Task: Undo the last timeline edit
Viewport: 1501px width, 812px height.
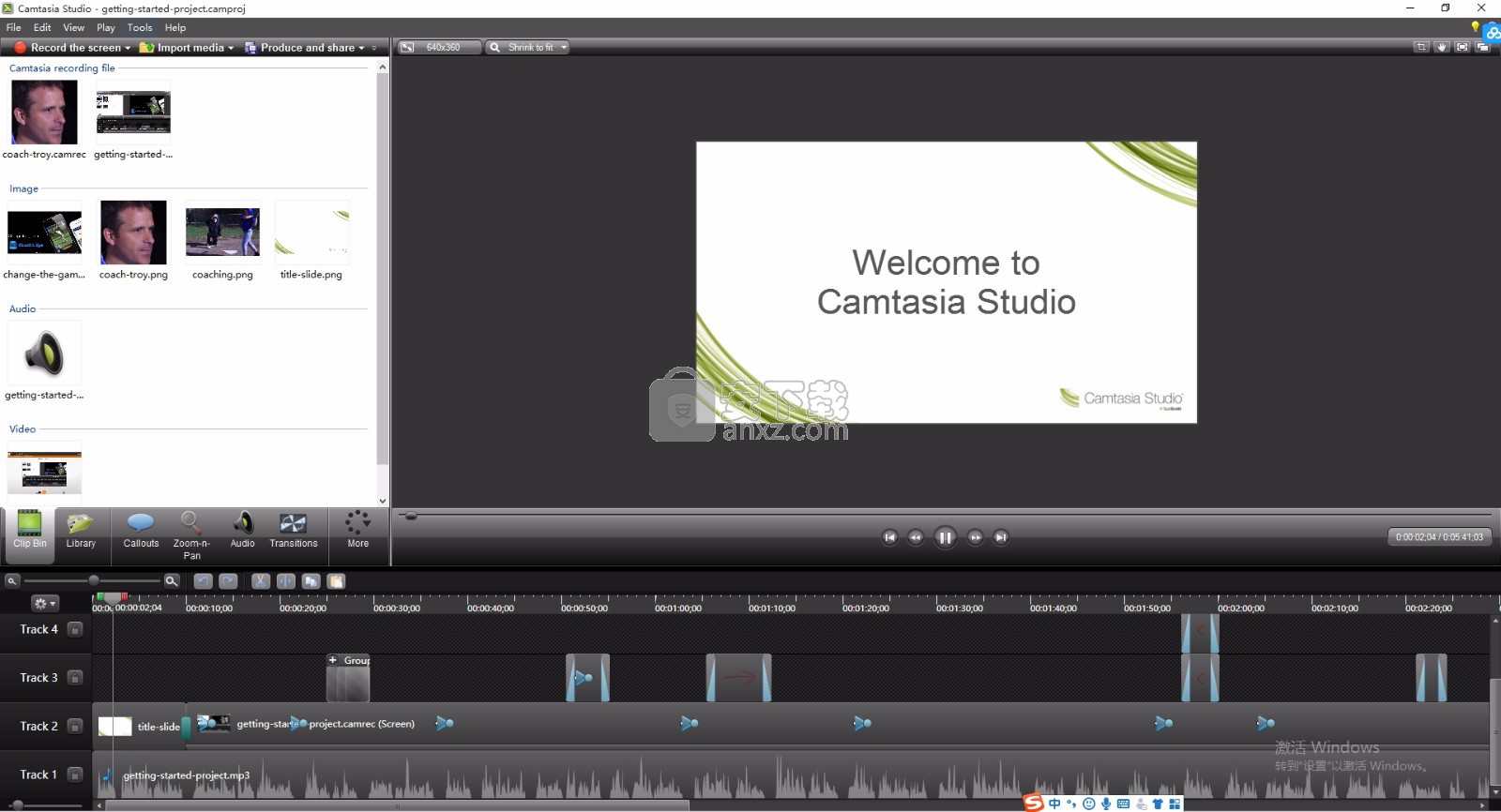Action: (203, 581)
